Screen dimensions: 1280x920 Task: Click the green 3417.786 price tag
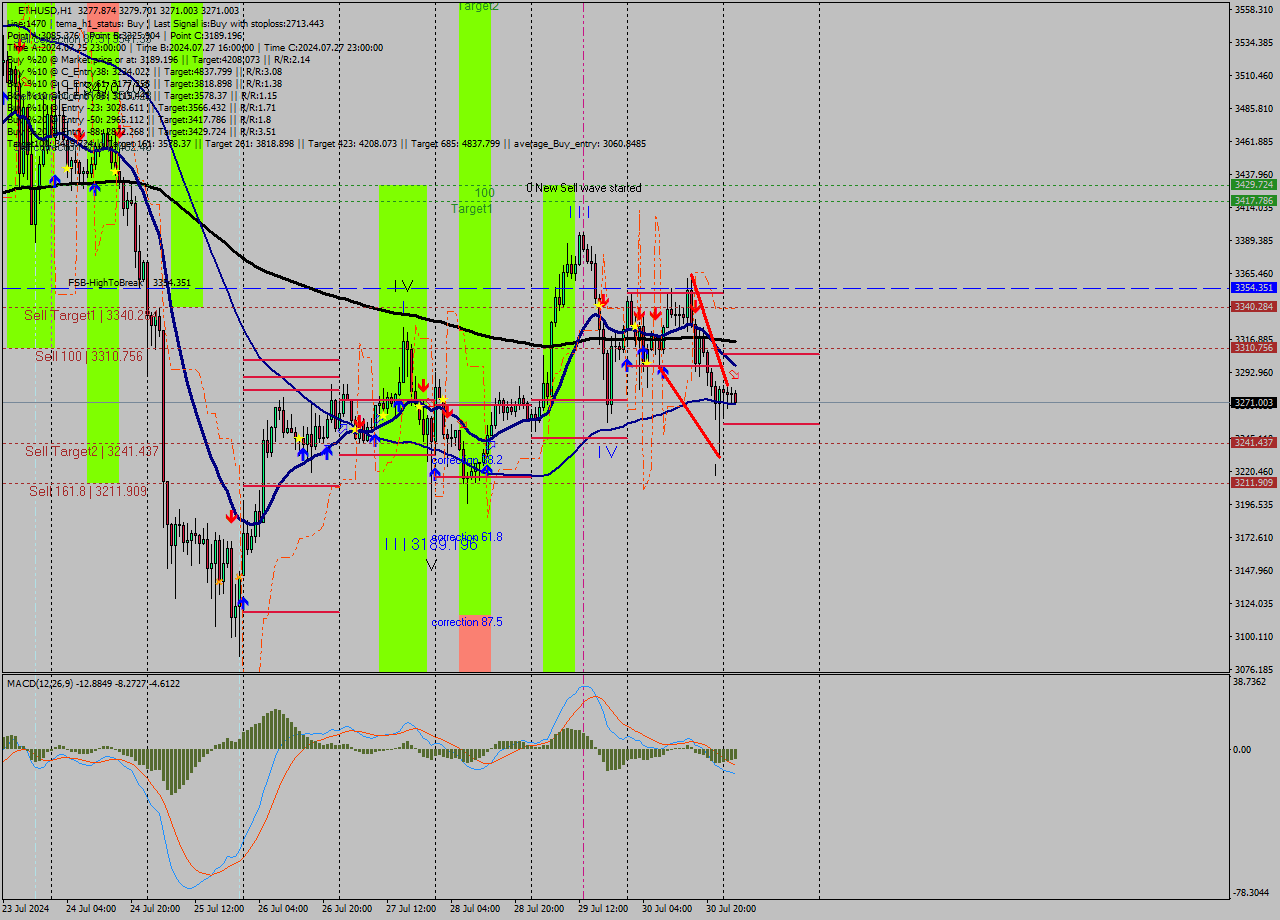(1254, 201)
